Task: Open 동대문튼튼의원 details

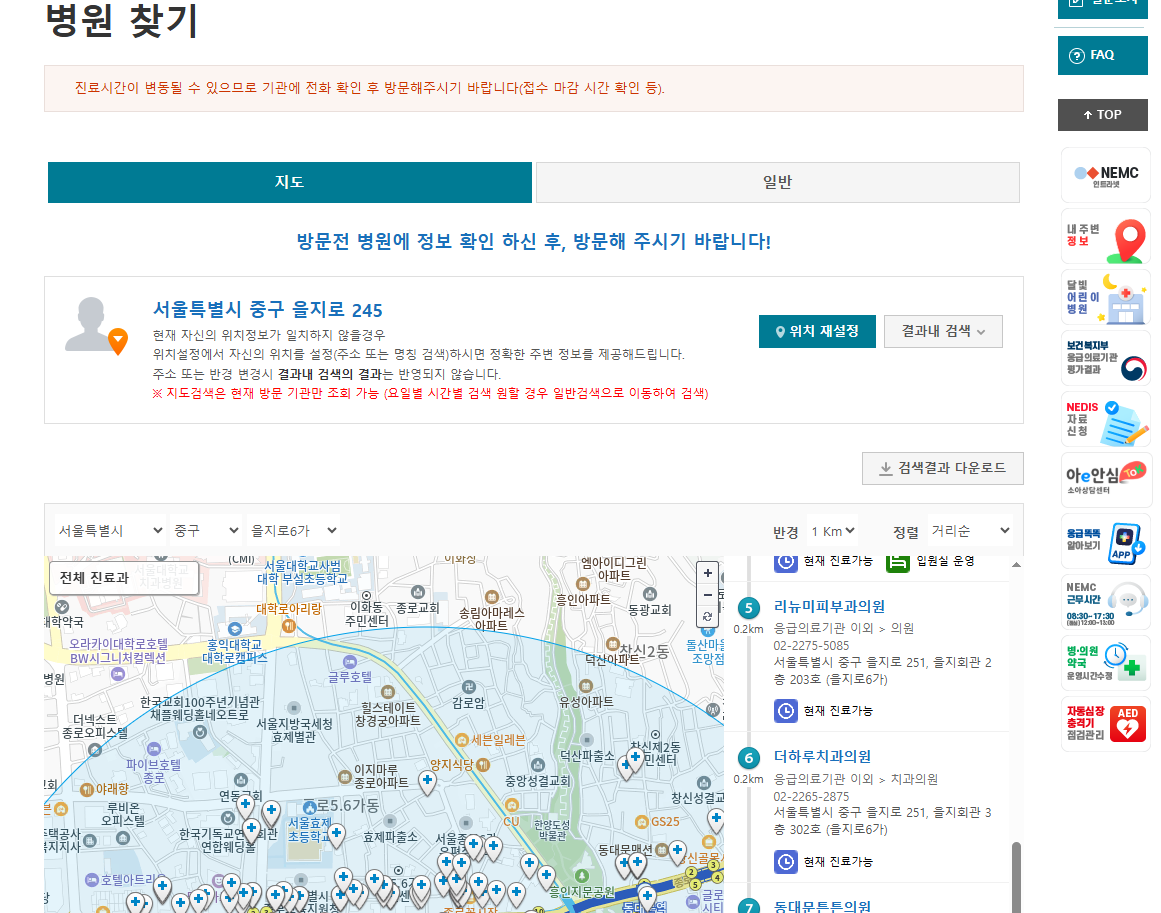Action: 822,906
